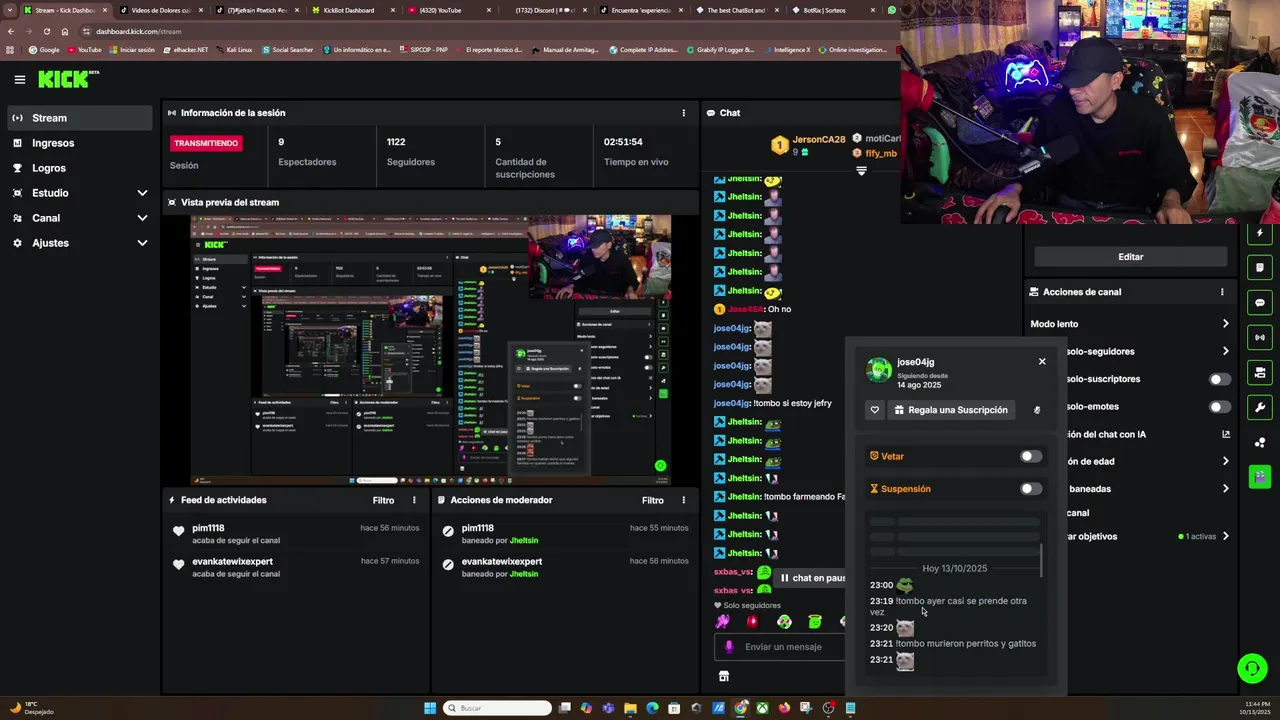The width and height of the screenshot is (1280, 720).
Task: Click document icon in right rail
Action: pyautogui.click(x=1260, y=267)
